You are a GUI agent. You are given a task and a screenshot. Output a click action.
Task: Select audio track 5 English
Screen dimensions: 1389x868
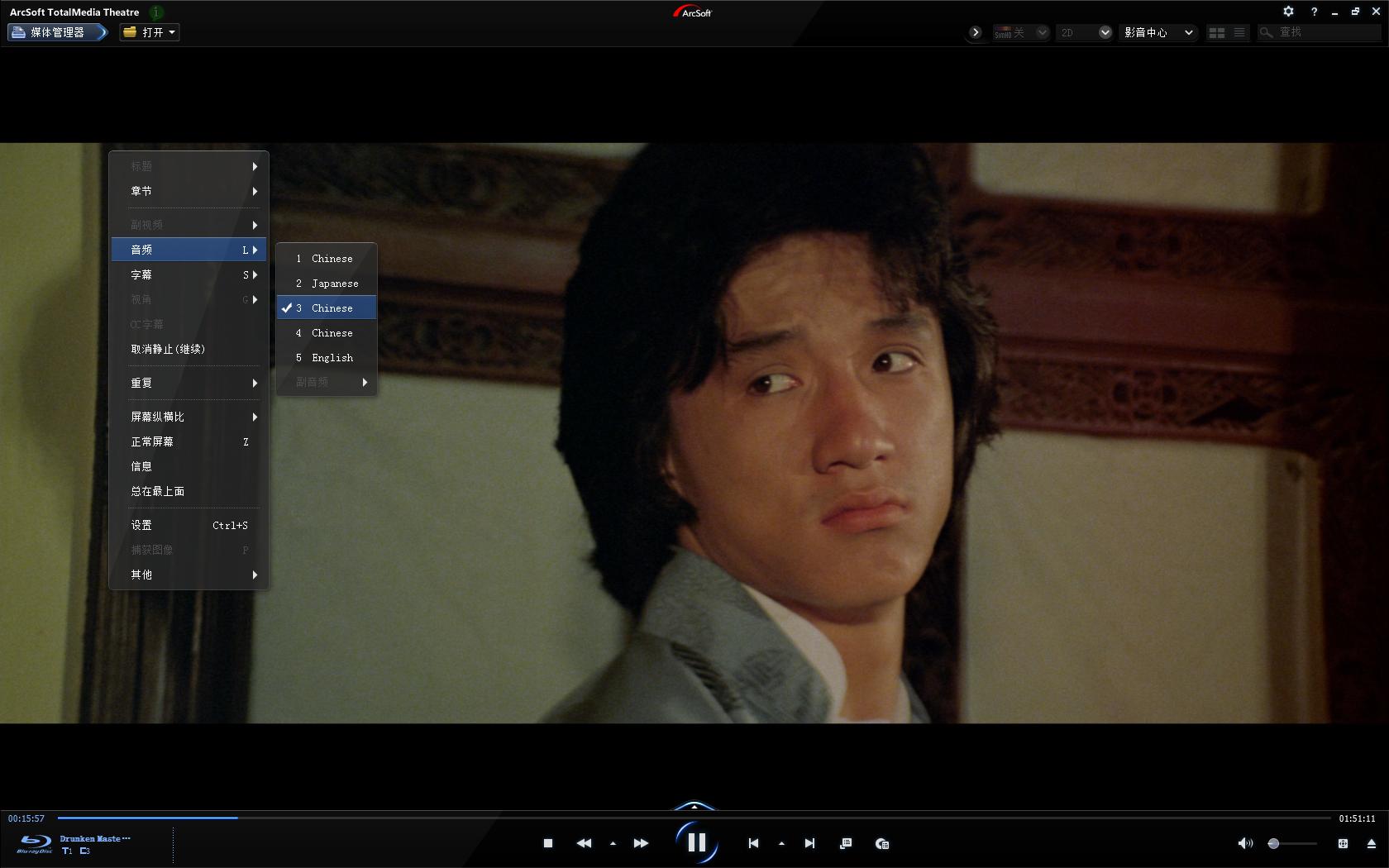click(x=327, y=358)
